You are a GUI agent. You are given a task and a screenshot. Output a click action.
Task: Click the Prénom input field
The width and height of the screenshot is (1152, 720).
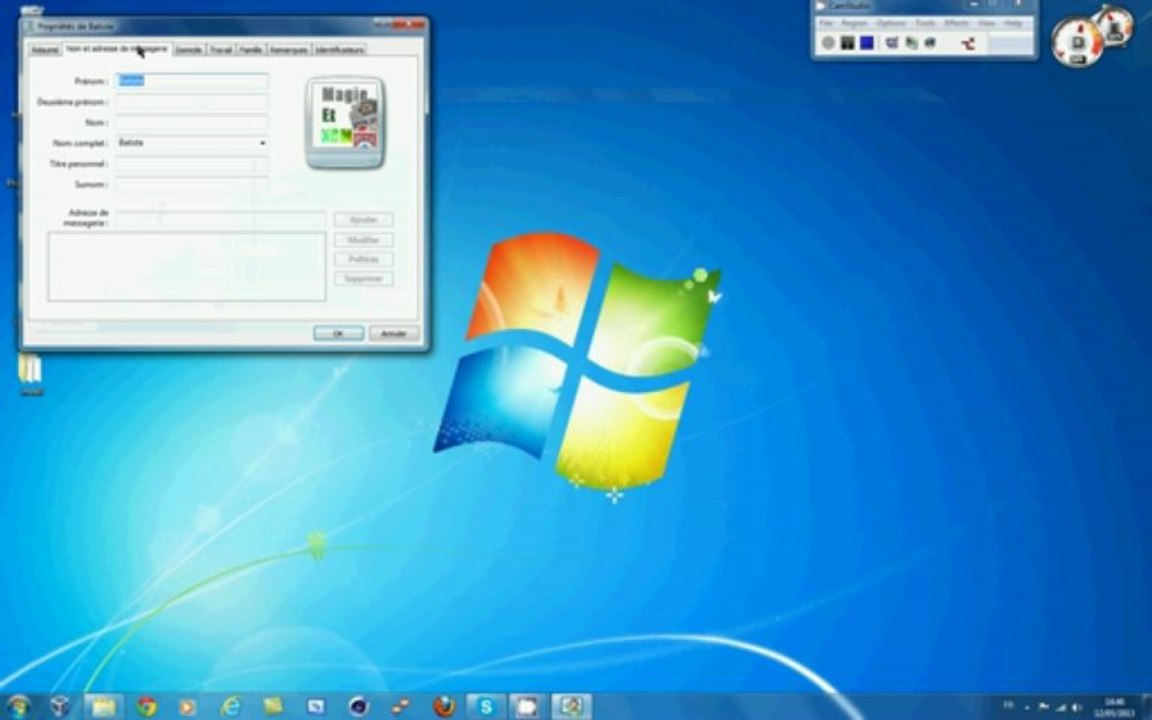coord(192,81)
